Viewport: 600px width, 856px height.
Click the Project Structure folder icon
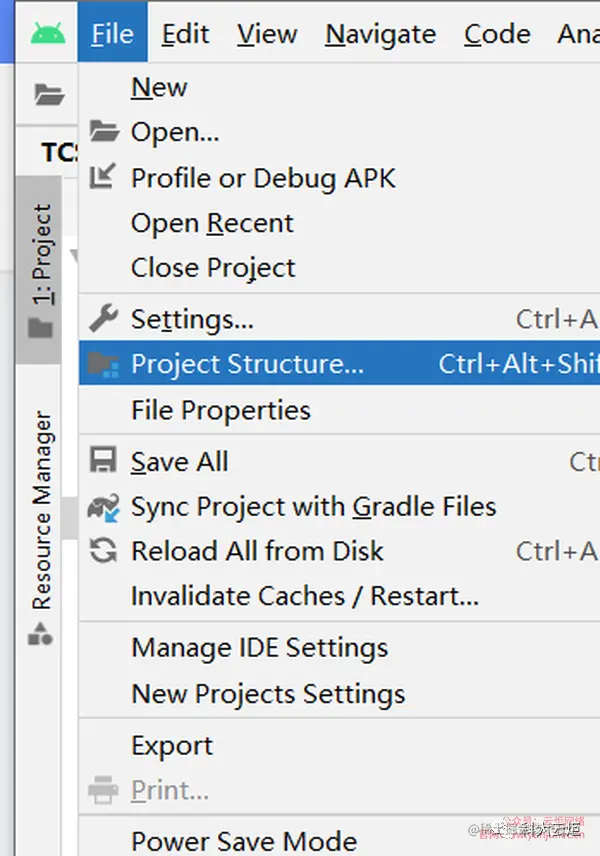pyautogui.click(x=104, y=364)
